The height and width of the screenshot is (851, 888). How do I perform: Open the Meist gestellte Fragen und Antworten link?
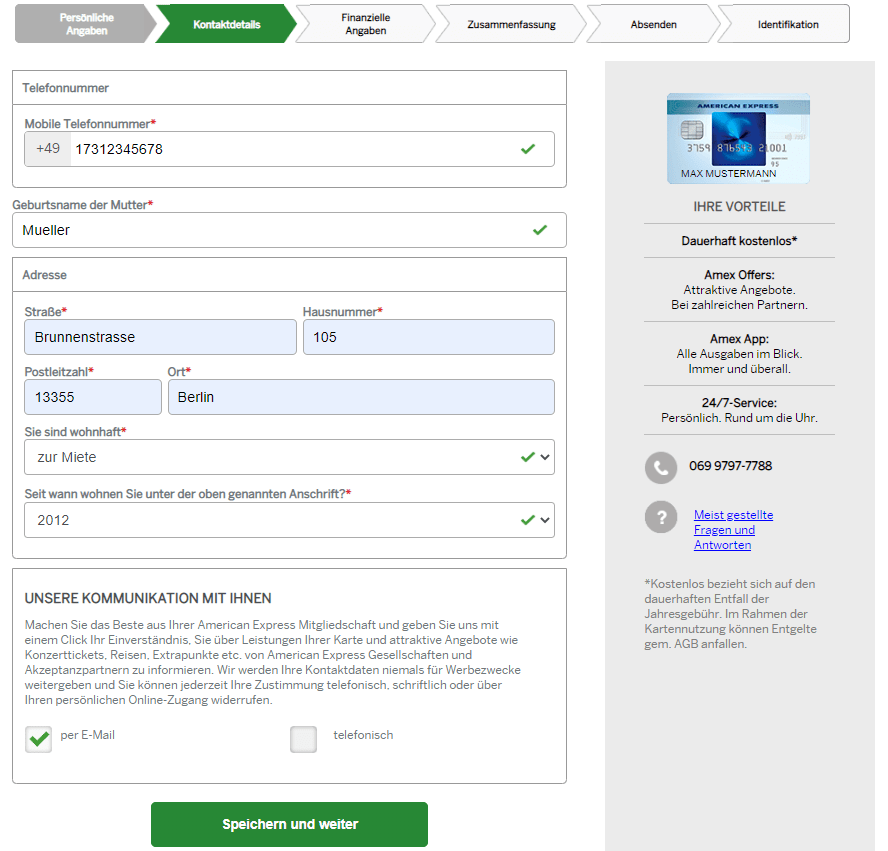[733, 530]
